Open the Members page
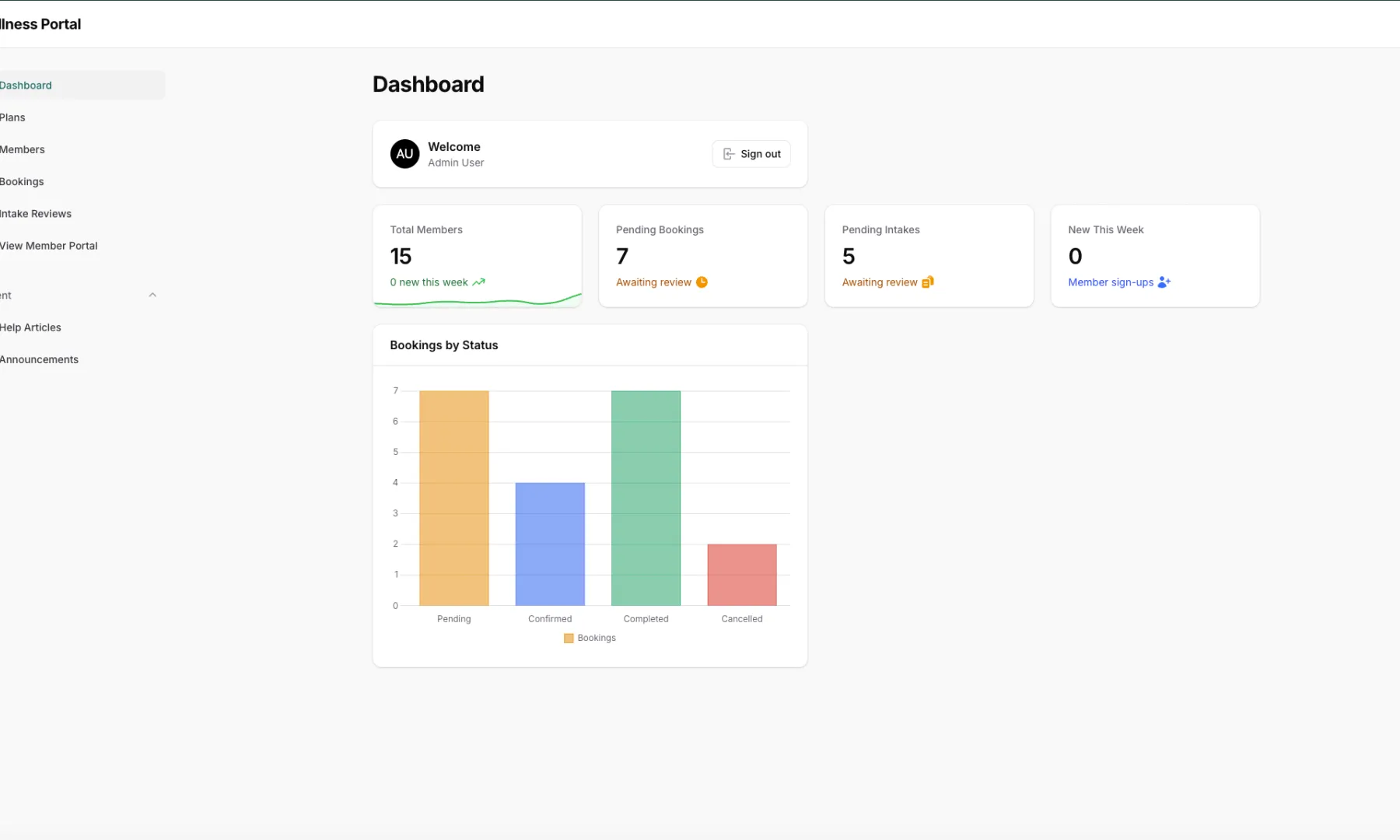This screenshot has width=1400, height=840. [x=23, y=149]
